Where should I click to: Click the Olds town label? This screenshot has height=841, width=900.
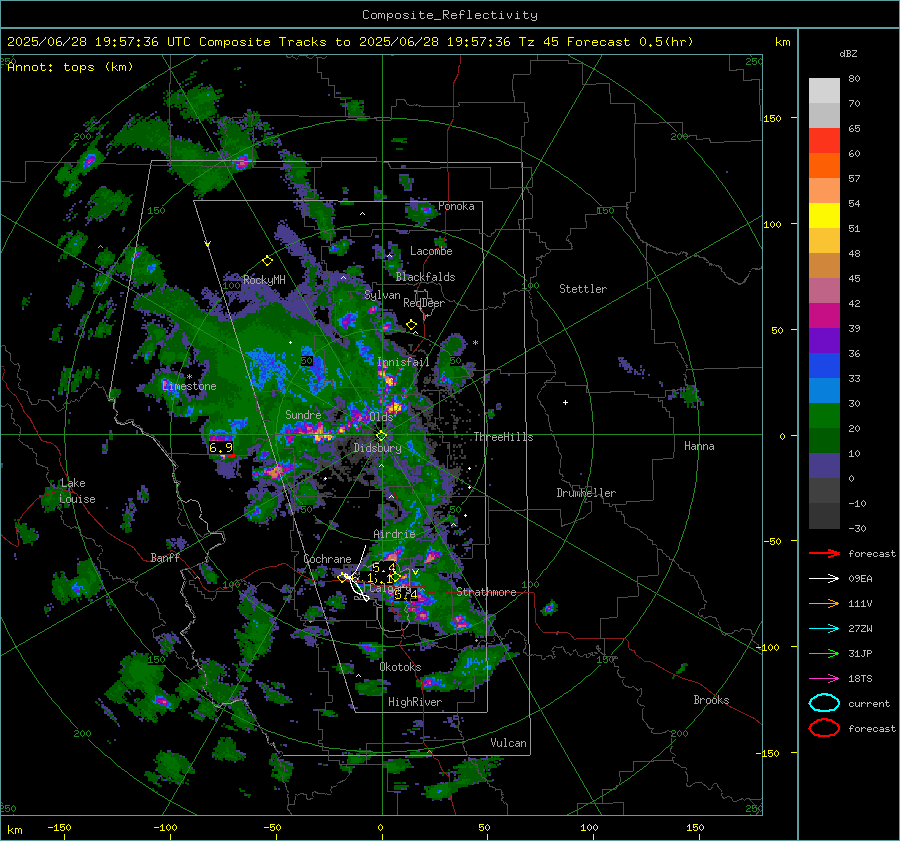(381, 417)
